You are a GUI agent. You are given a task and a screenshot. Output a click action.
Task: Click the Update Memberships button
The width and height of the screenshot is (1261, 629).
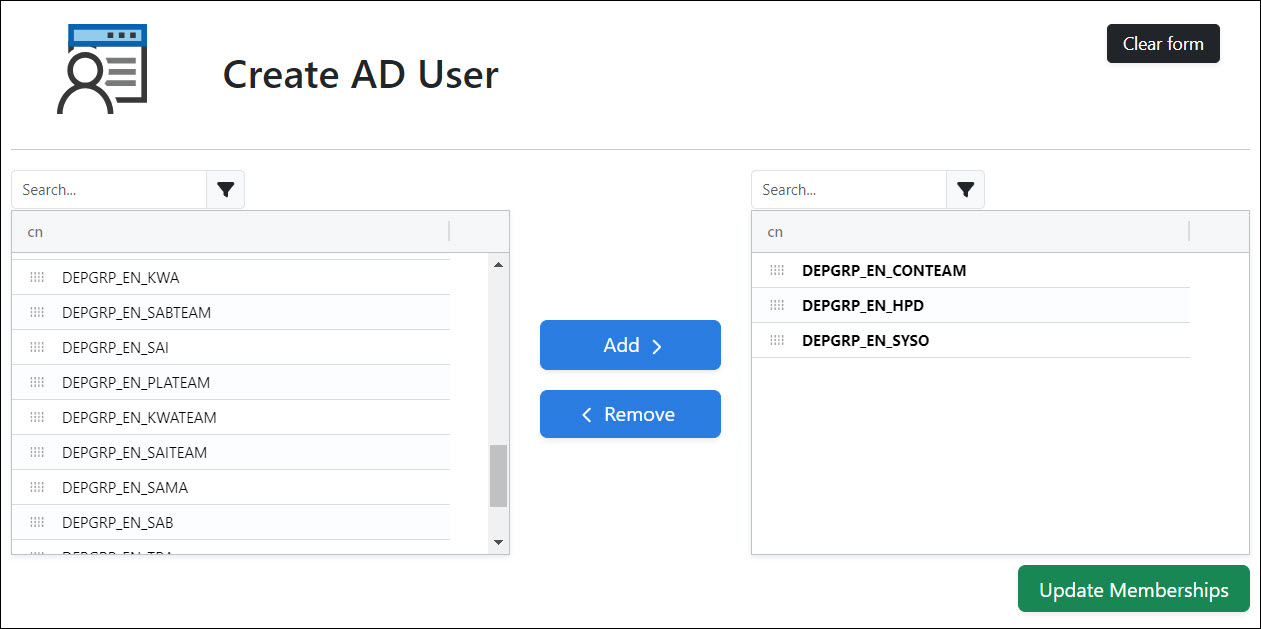point(1133,589)
